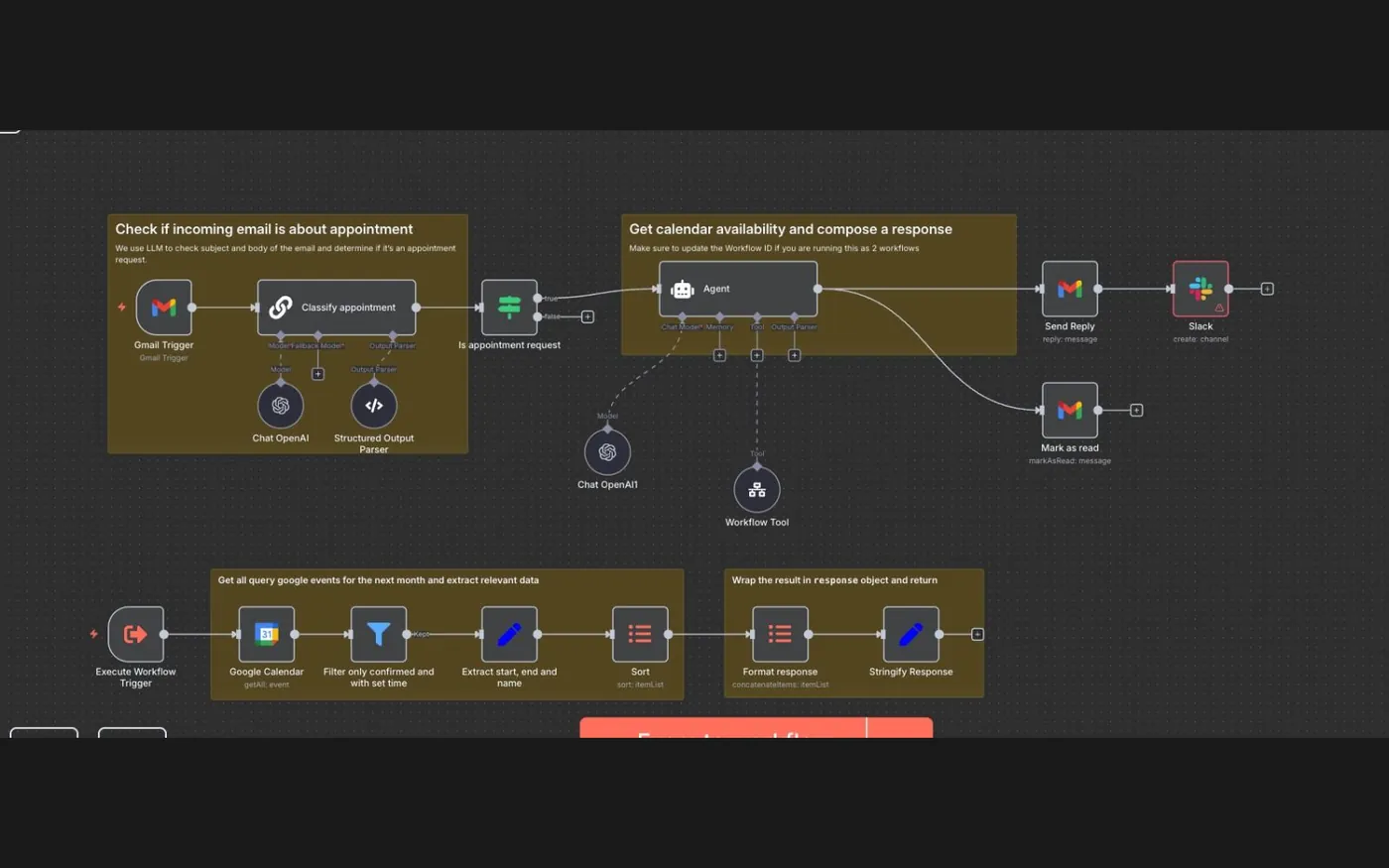The width and height of the screenshot is (1389, 868).
Task: Add node after Mark as read
Action: (1136, 410)
